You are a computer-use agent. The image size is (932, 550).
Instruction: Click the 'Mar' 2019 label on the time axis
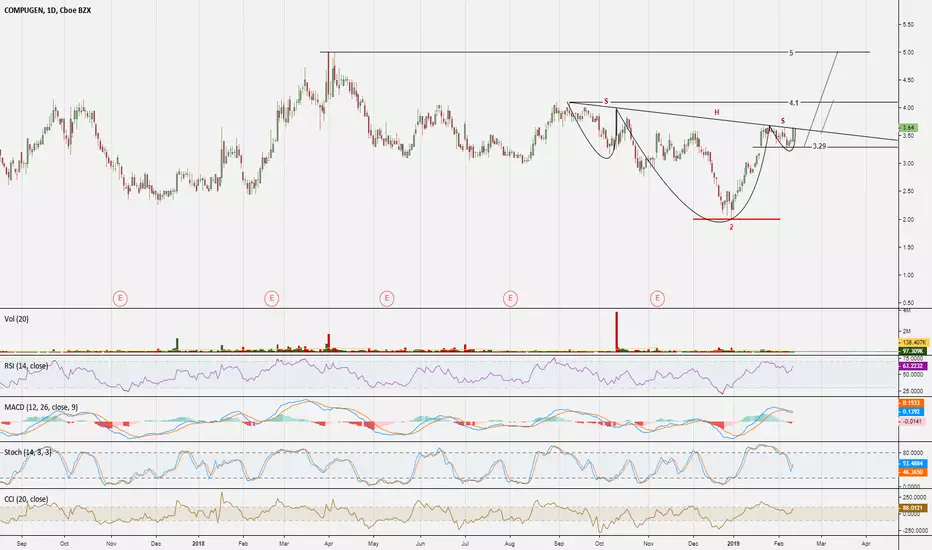821,543
